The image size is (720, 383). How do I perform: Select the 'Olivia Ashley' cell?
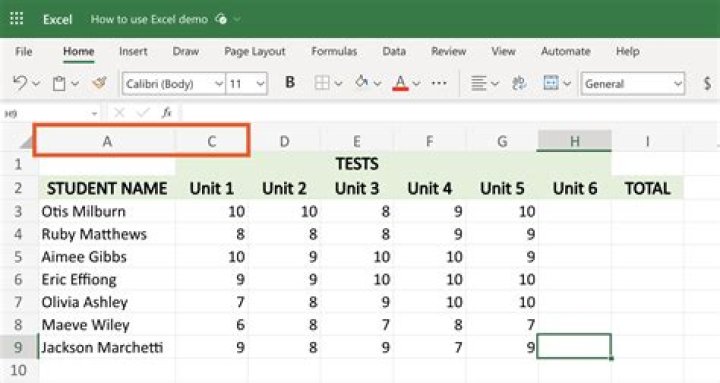point(107,302)
